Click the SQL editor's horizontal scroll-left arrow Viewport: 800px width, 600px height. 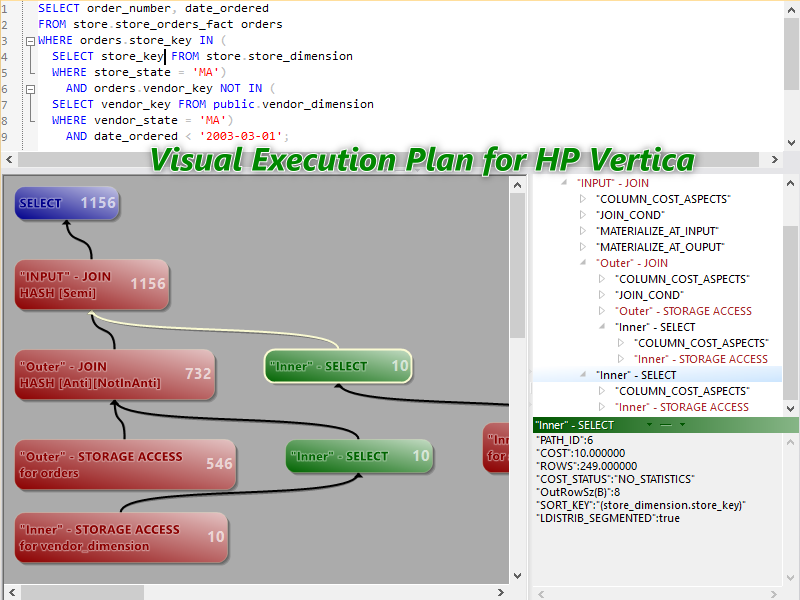[x=9, y=160]
